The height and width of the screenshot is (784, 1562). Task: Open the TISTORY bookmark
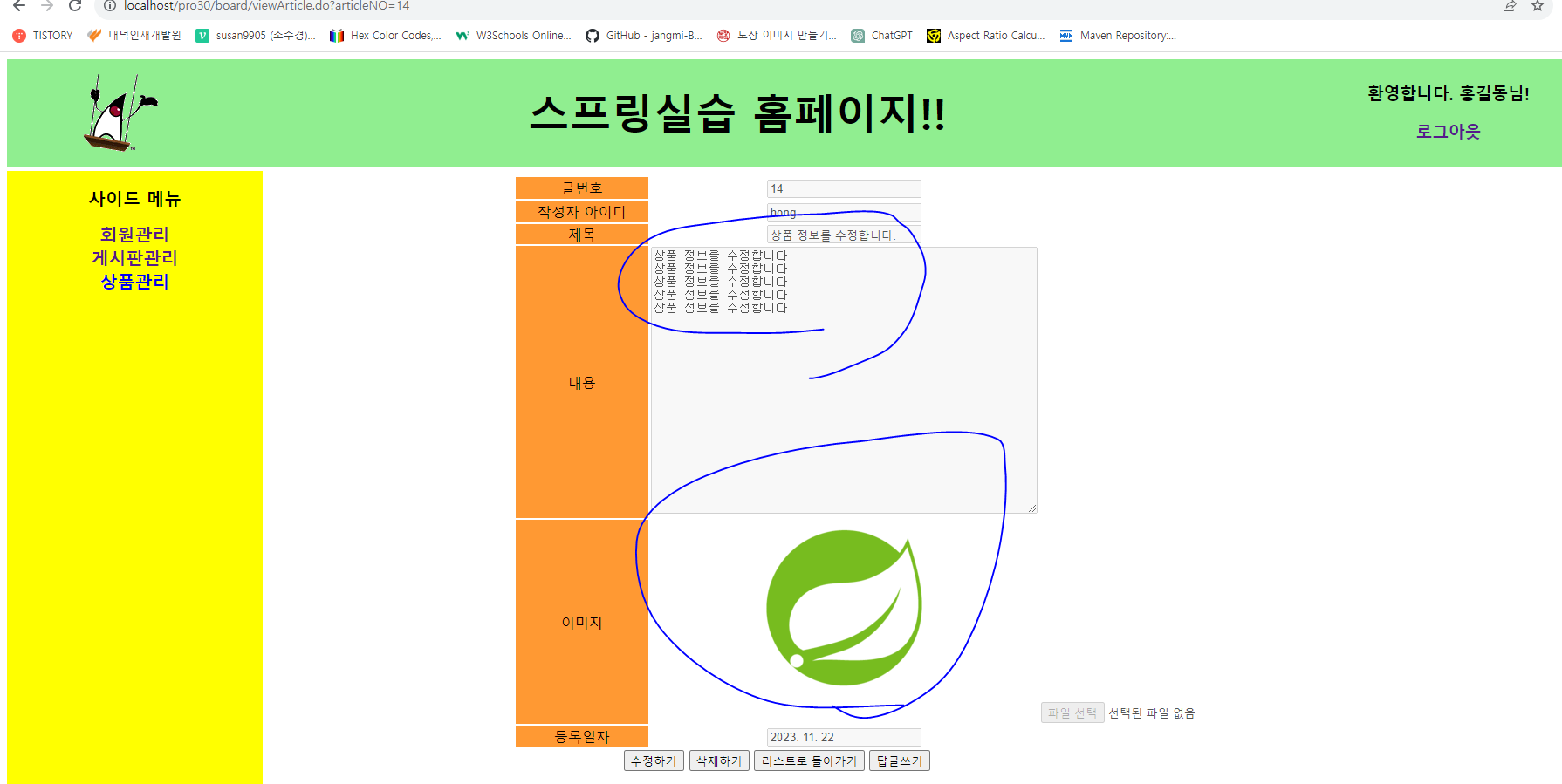(43, 36)
